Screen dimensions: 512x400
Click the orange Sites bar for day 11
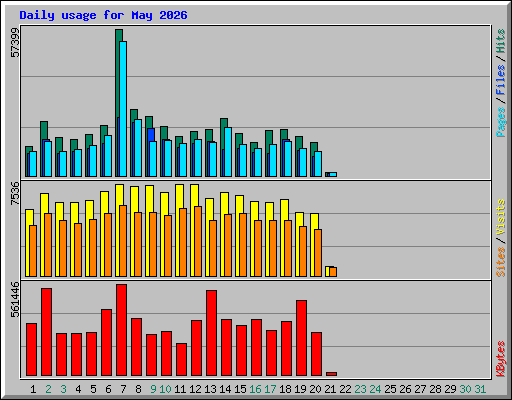click(183, 242)
